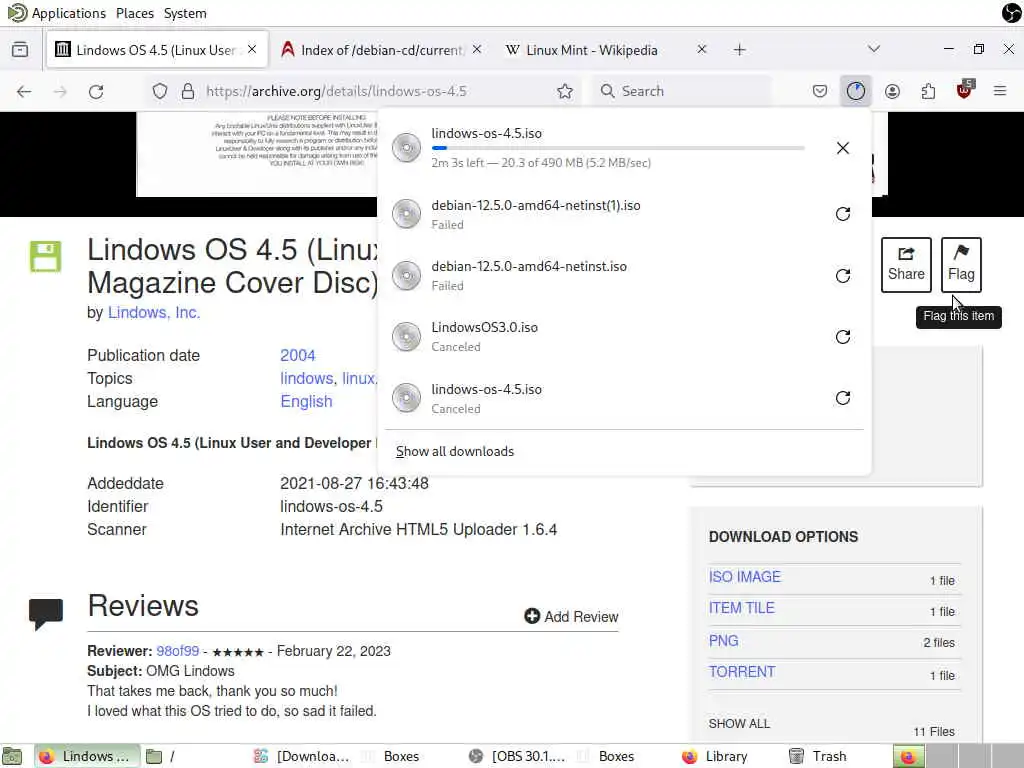Screen dimensions: 1024x768
Task: Click Add Review
Action: coord(571,616)
